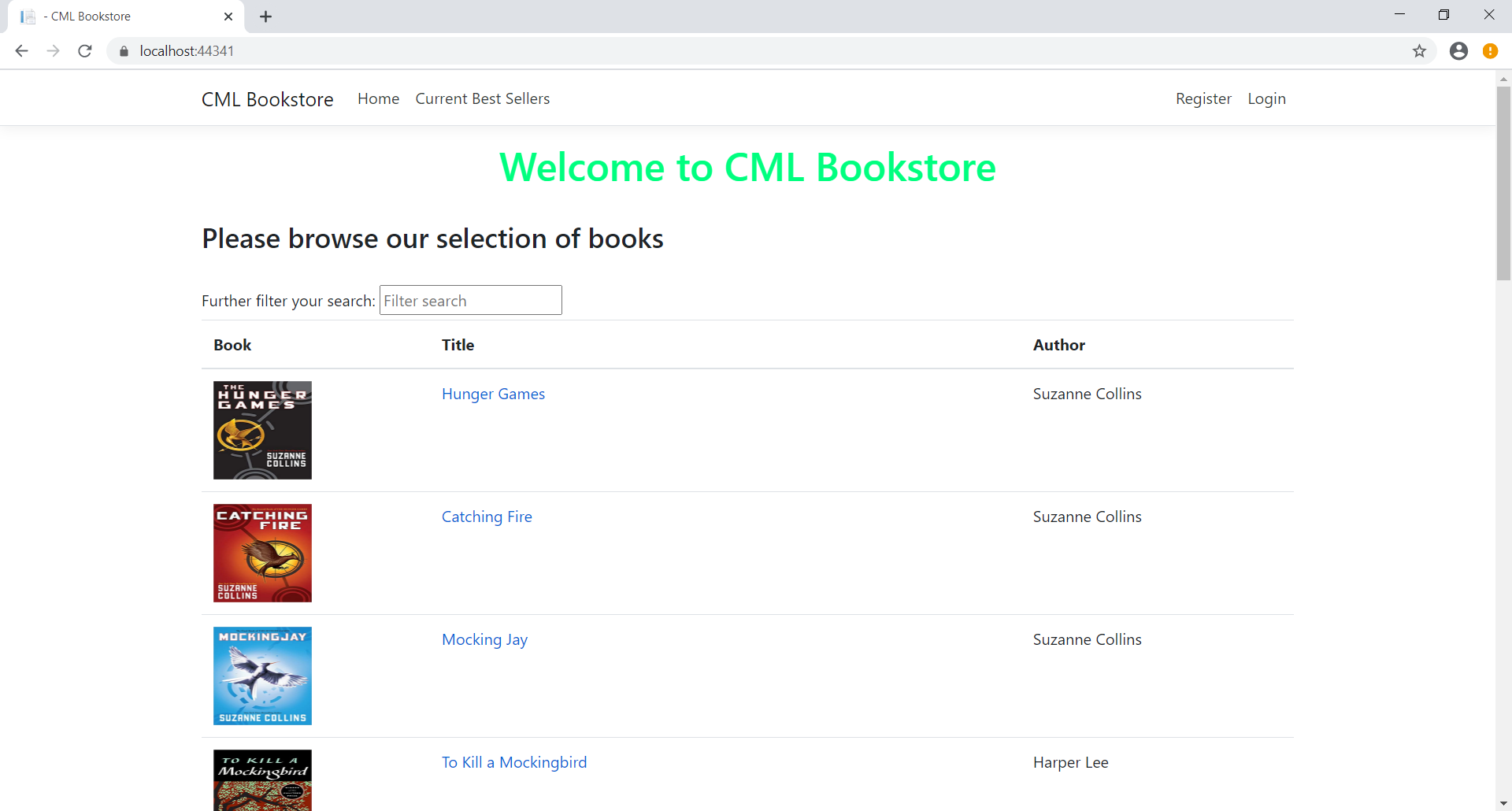Open To Kill a Mockingbird details
Screen dimensions: 1512x811
(513, 761)
